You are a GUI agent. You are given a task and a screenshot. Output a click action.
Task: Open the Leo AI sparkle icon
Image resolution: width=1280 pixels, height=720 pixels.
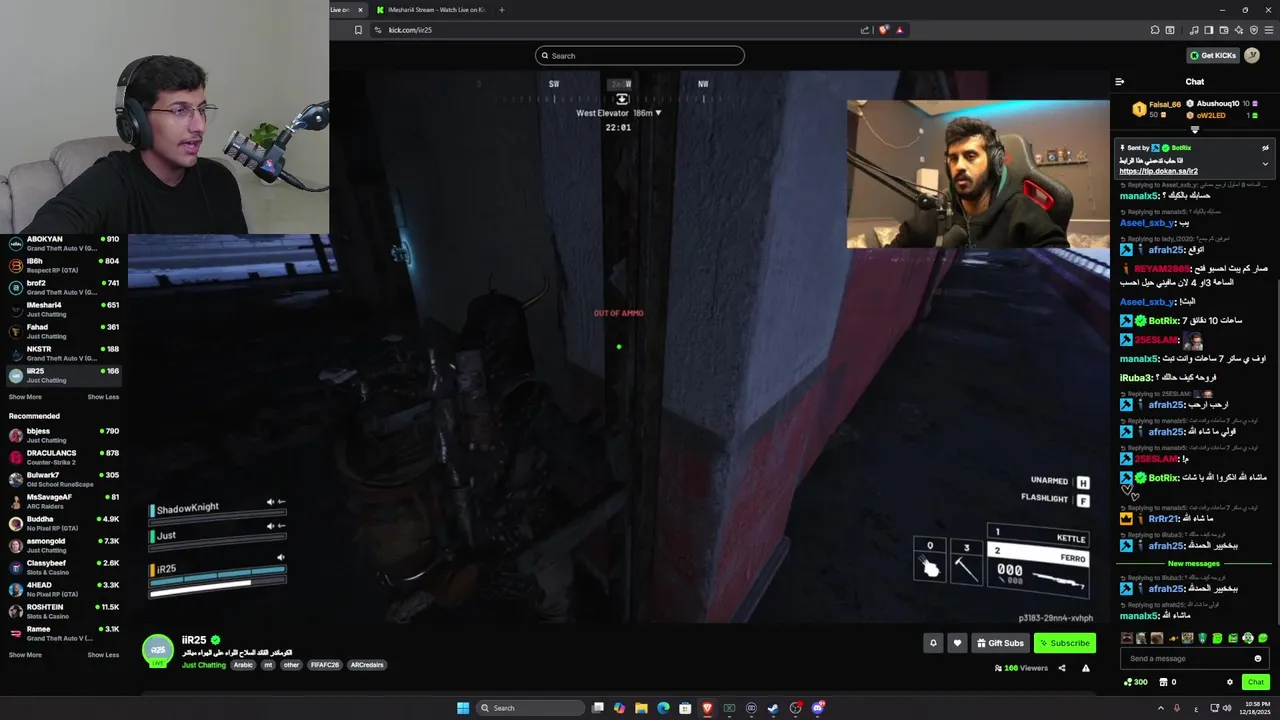pos(1238,30)
